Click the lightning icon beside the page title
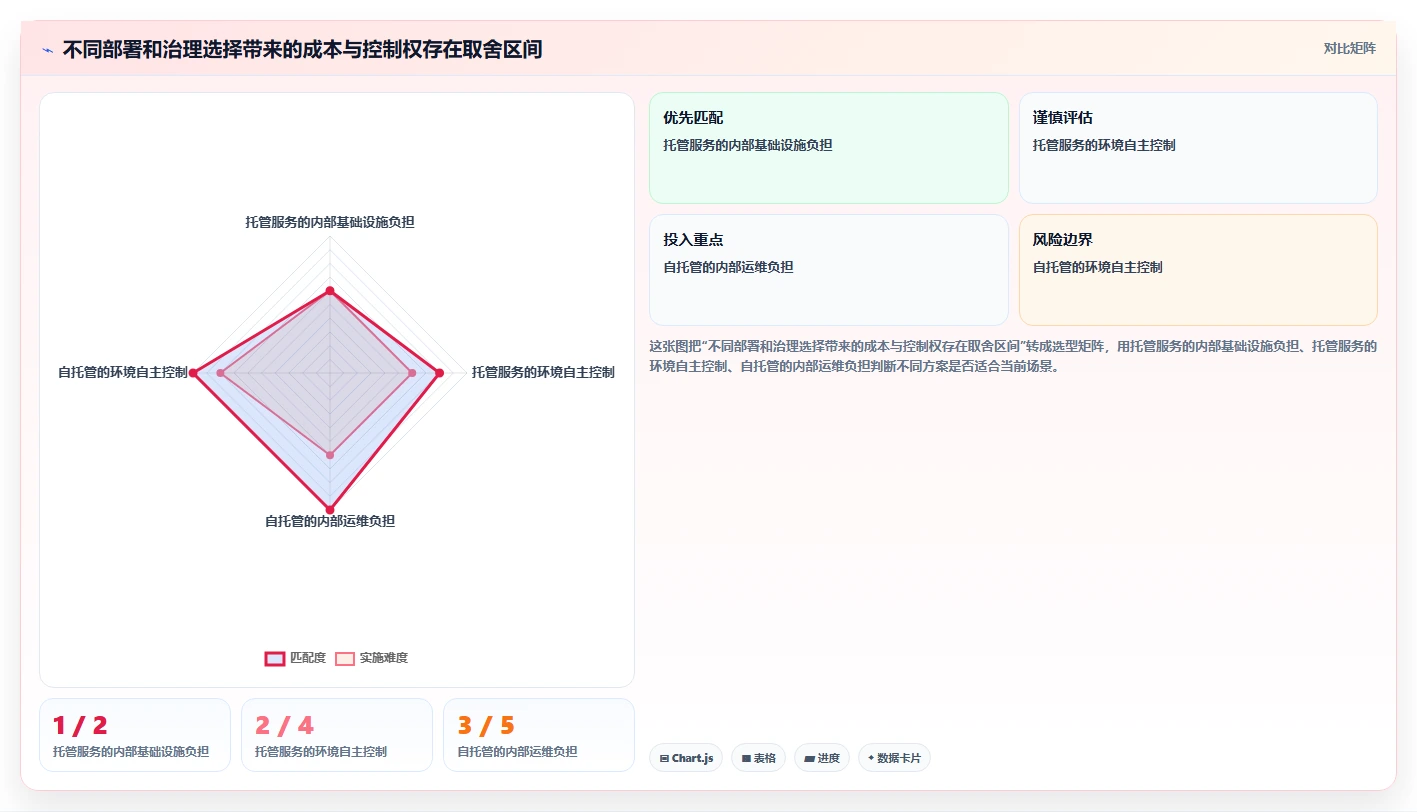Screen dimensions: 1417x812 pyautogui.click(x=47, y=49)
